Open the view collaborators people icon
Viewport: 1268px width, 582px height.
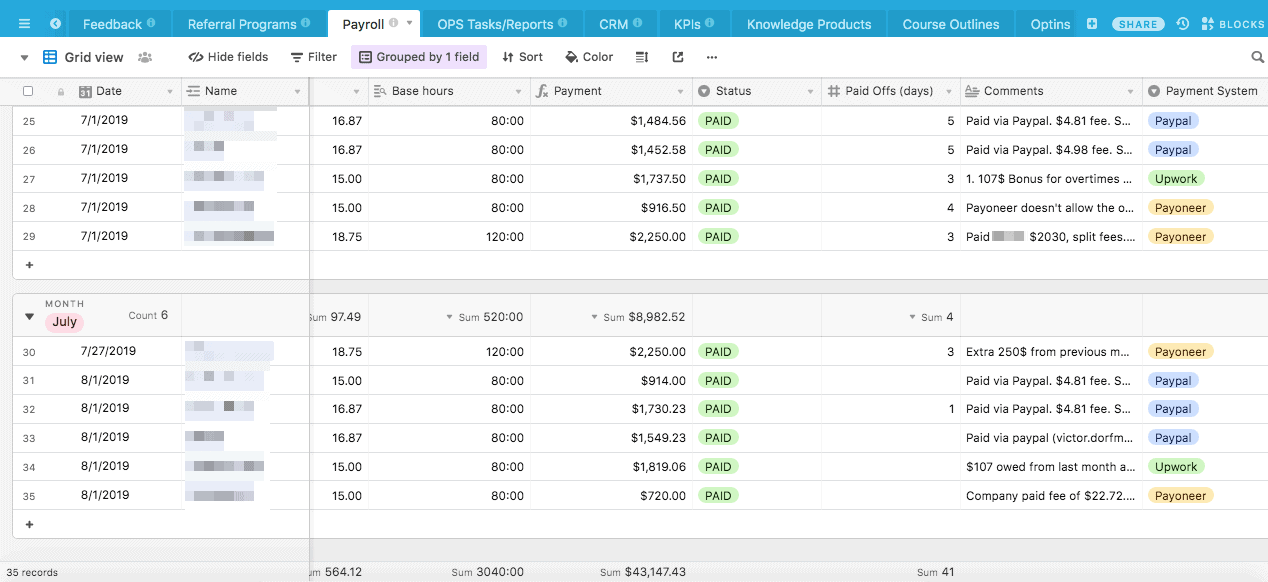(x=145, y=58)
